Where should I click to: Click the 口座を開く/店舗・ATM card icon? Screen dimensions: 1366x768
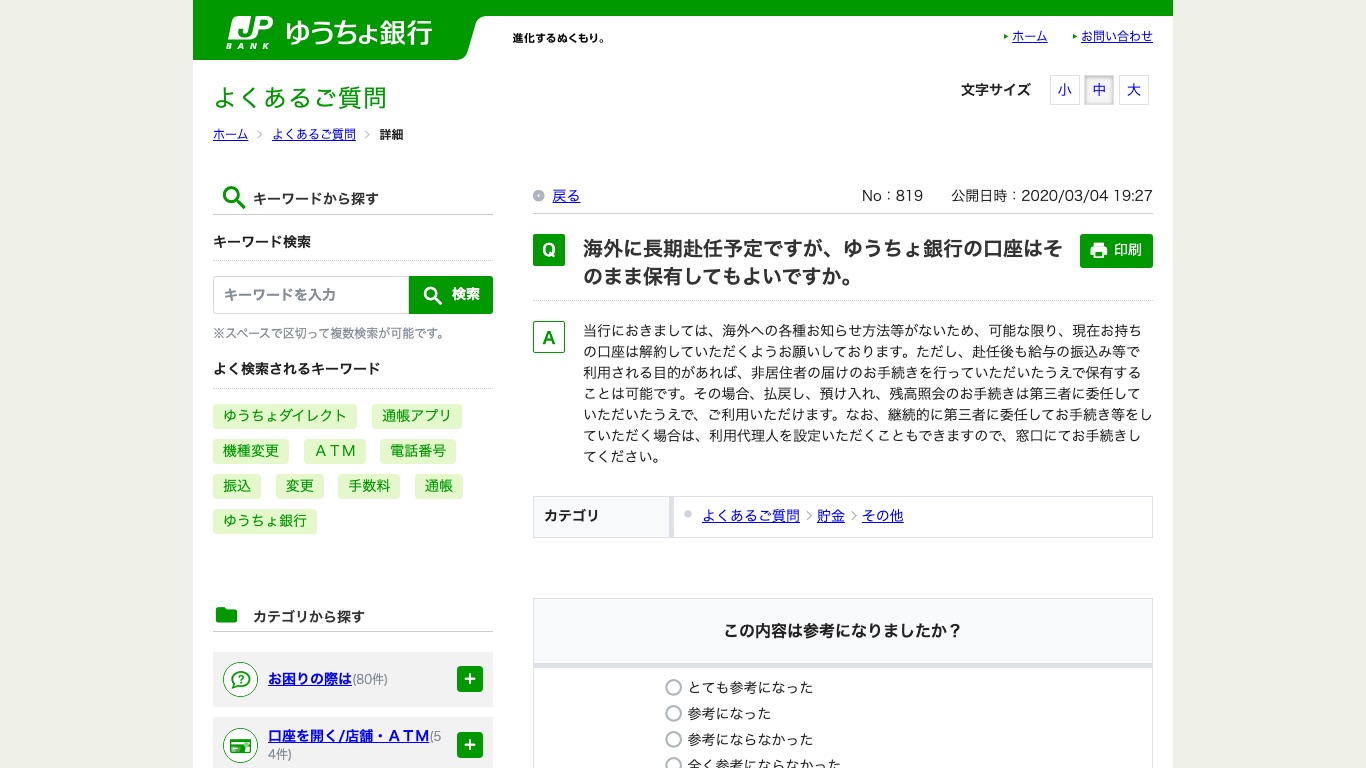coord(240,746)
